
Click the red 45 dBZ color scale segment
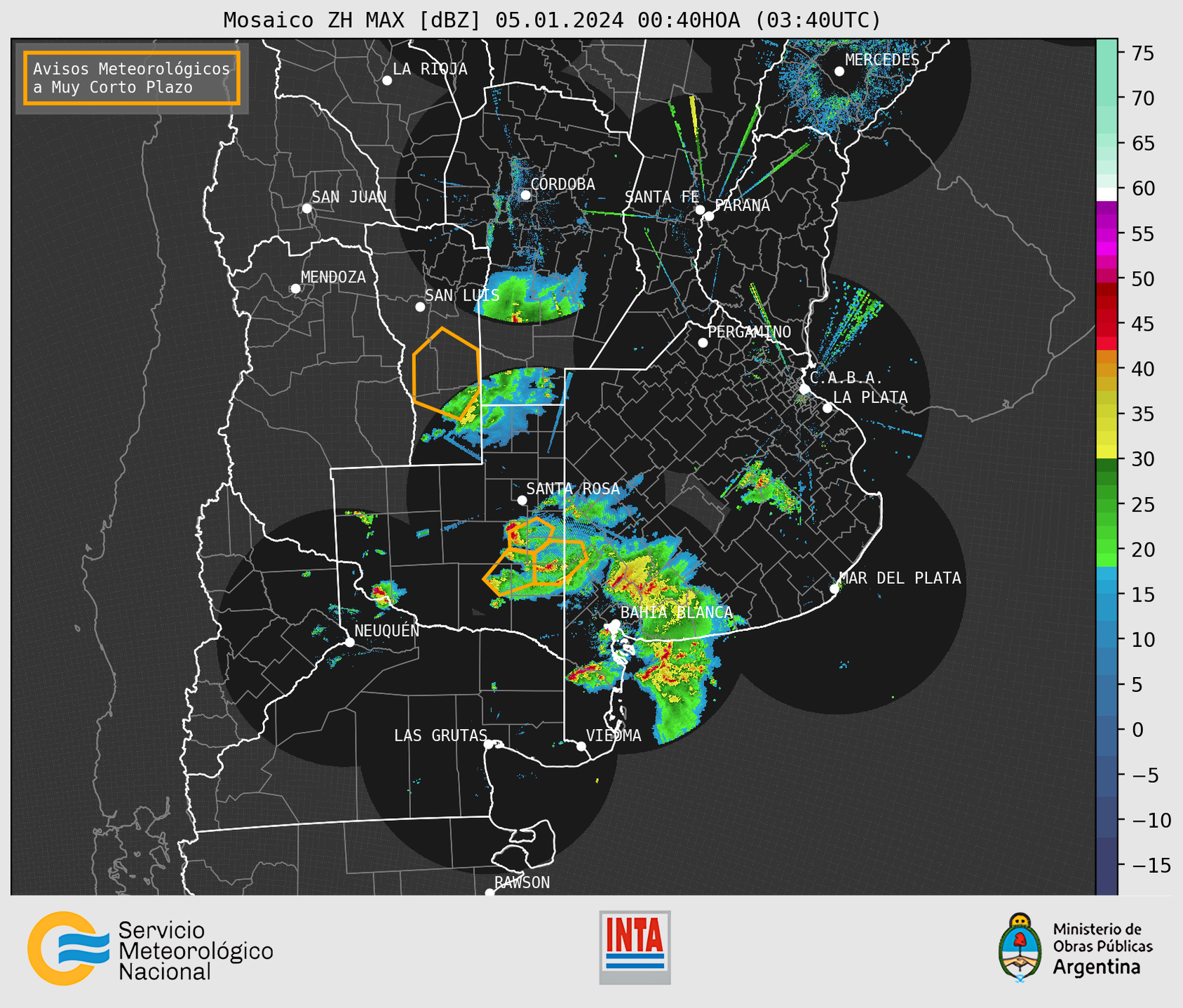point(1107,324)
